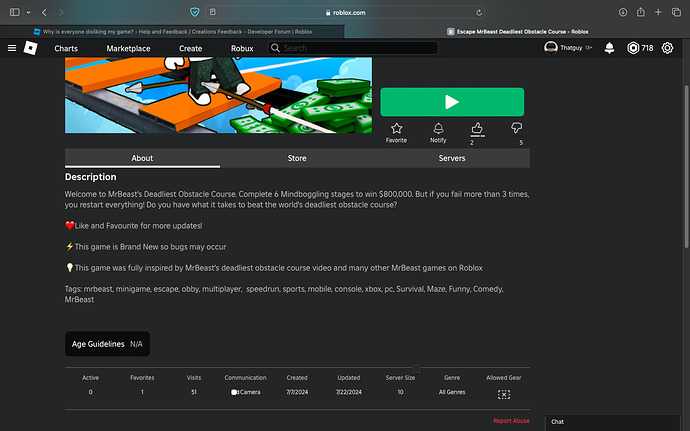The height and width of the screenshot is (431, 690).
Task: Click the Camera communication icon
Action: [235, 392]
